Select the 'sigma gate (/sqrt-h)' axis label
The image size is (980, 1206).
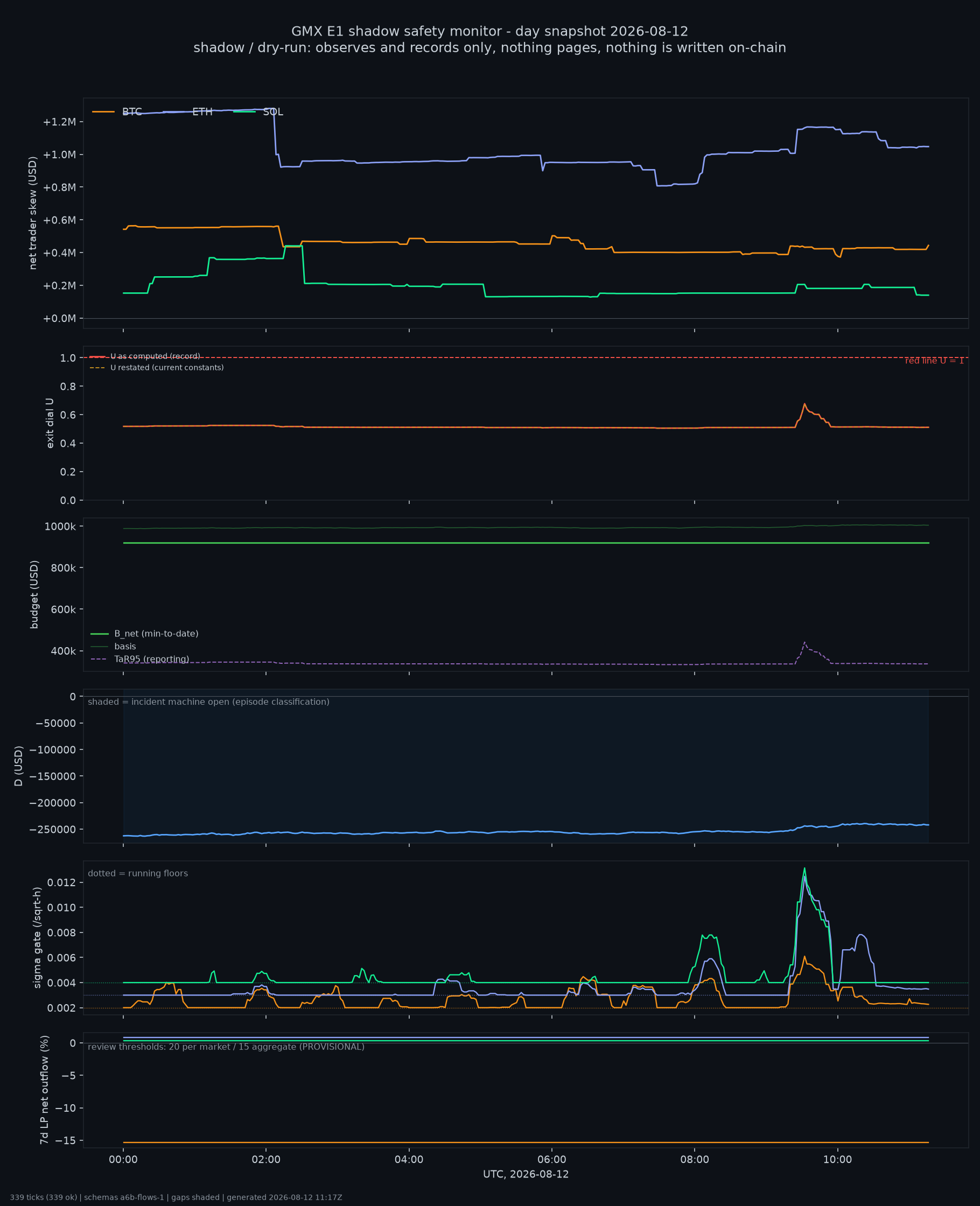37,938
